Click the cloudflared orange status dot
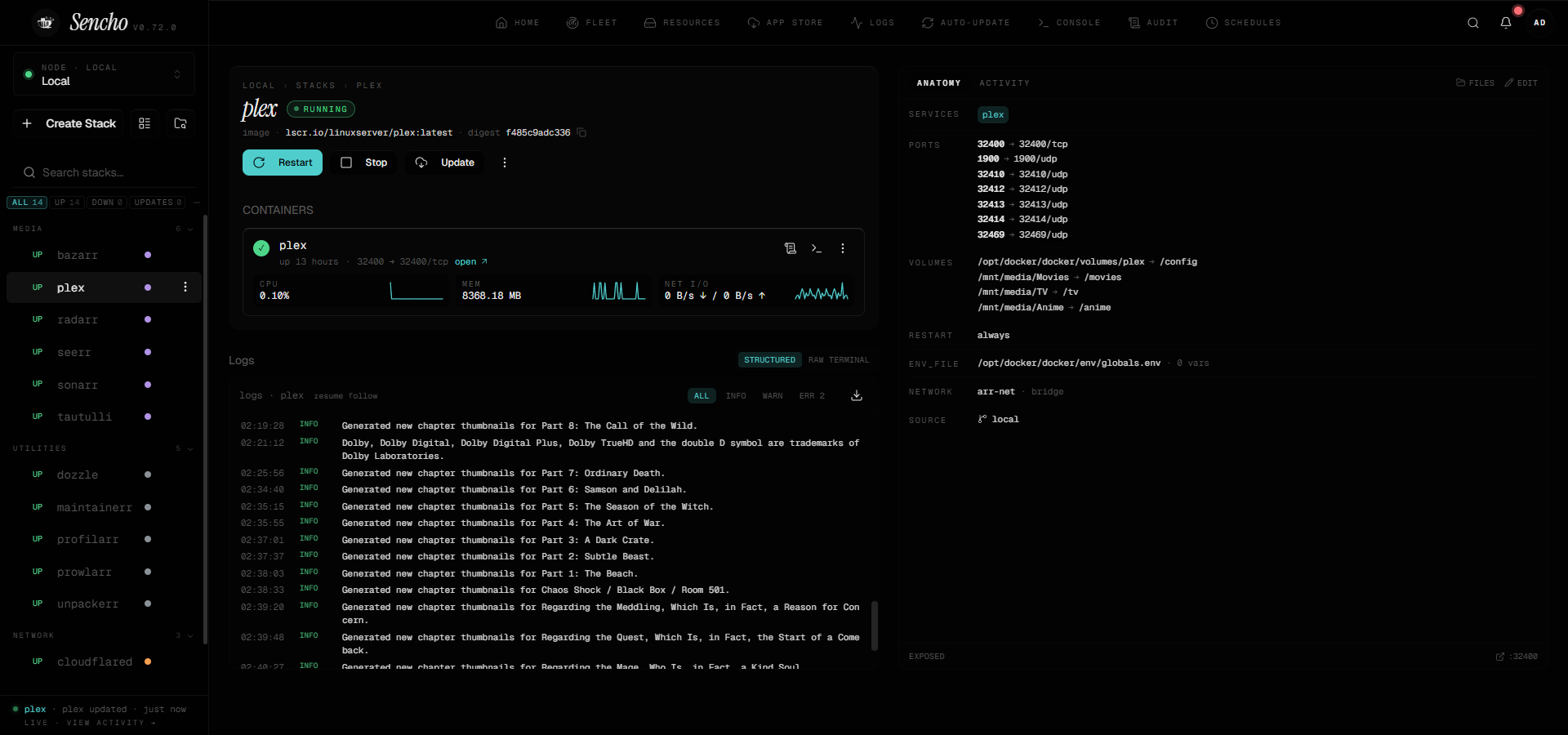Screen dimensions: 1568x735 148,661
